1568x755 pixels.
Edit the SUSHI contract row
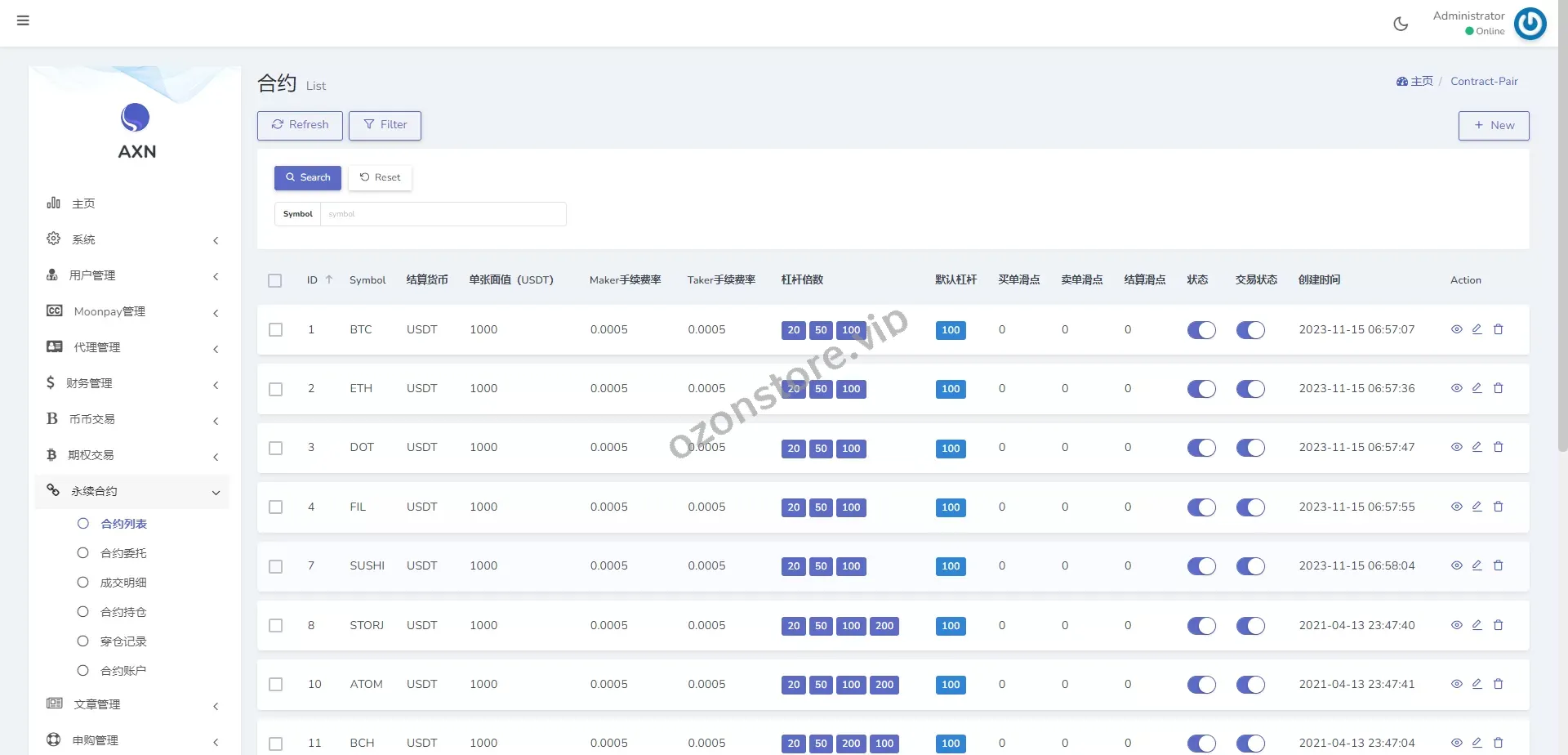point(1477,565)
